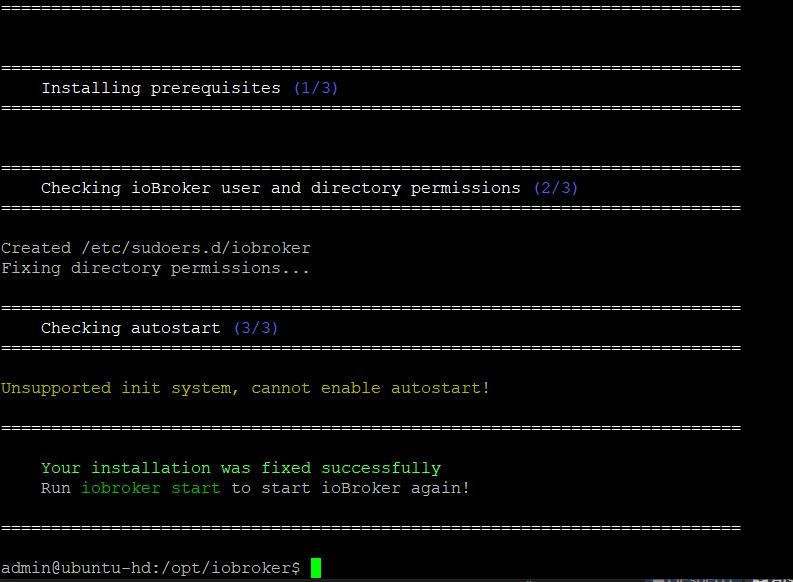Click the 'Installing prerequisites' heading

[x=160, y=88]
